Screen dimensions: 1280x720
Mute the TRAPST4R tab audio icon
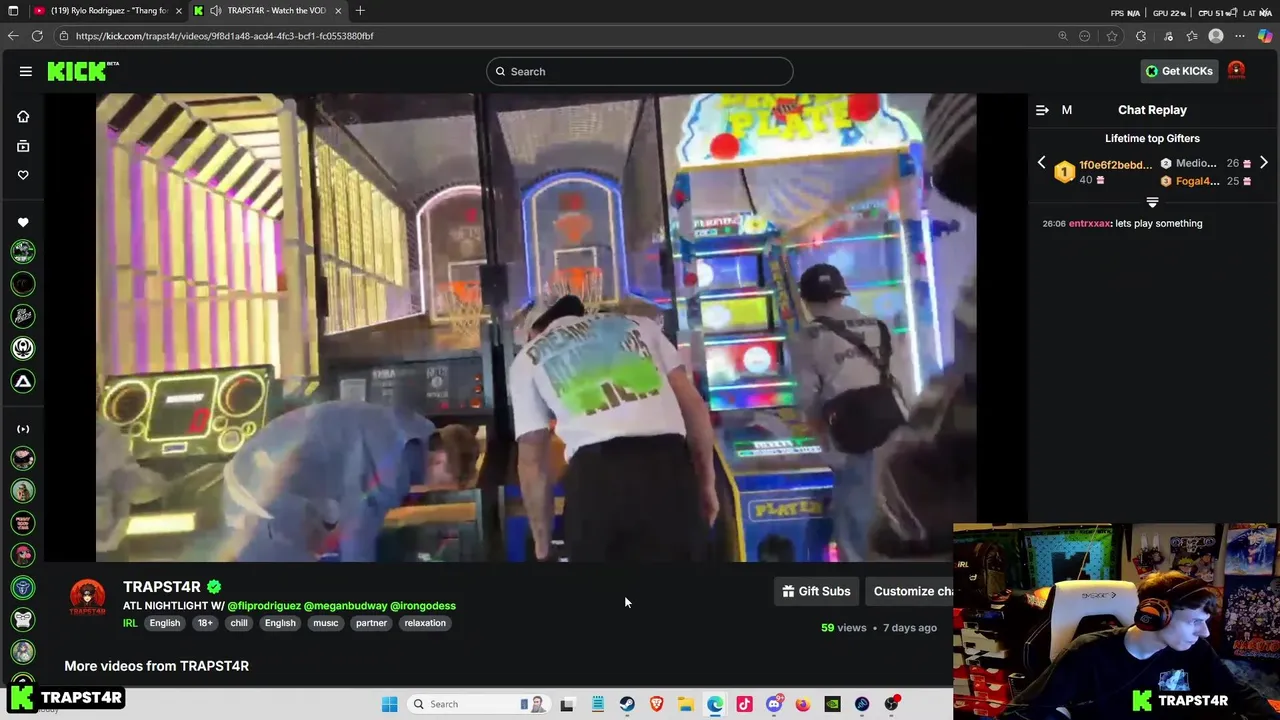(x=215, y=11)
